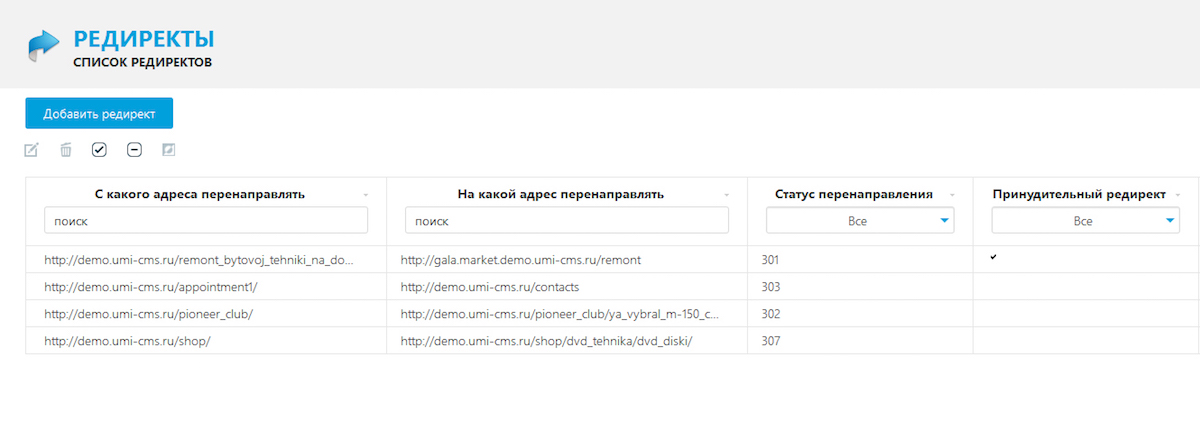Open the 'Принудительный редирект' filter dropdown
The width and height of the screenshot is (1200, 430).
(1085, 221)
